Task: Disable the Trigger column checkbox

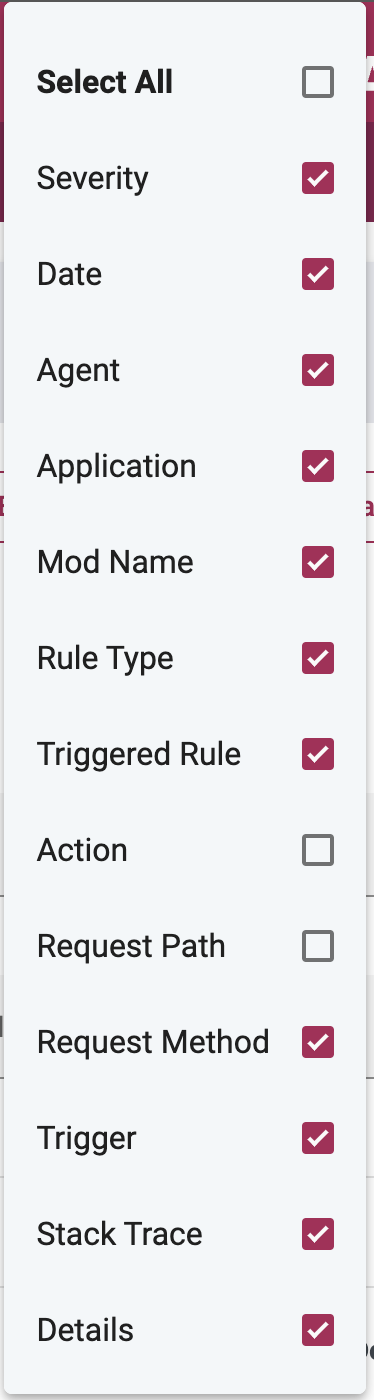Action: coord(318,1139)
